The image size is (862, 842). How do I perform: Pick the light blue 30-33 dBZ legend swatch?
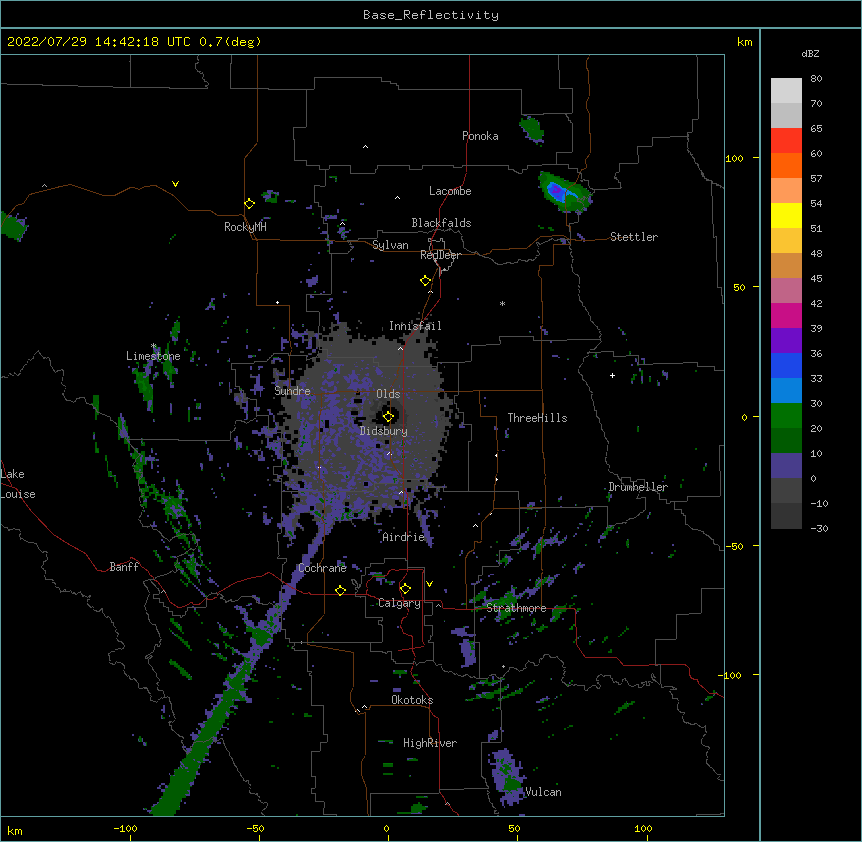click(x=786, y=390)
